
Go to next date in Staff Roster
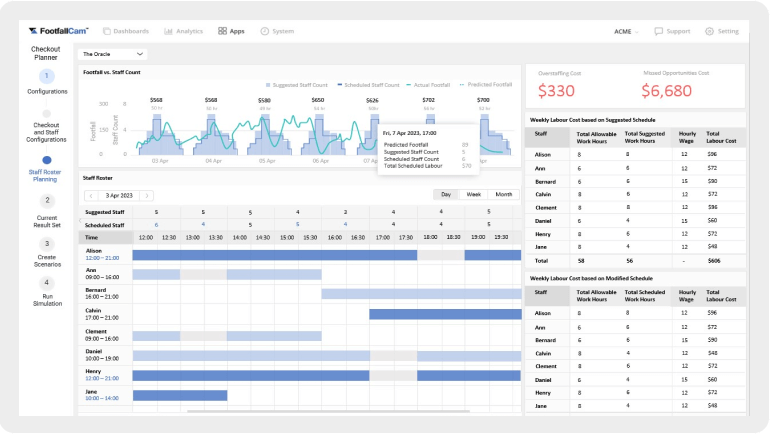[x=147, y=195]
